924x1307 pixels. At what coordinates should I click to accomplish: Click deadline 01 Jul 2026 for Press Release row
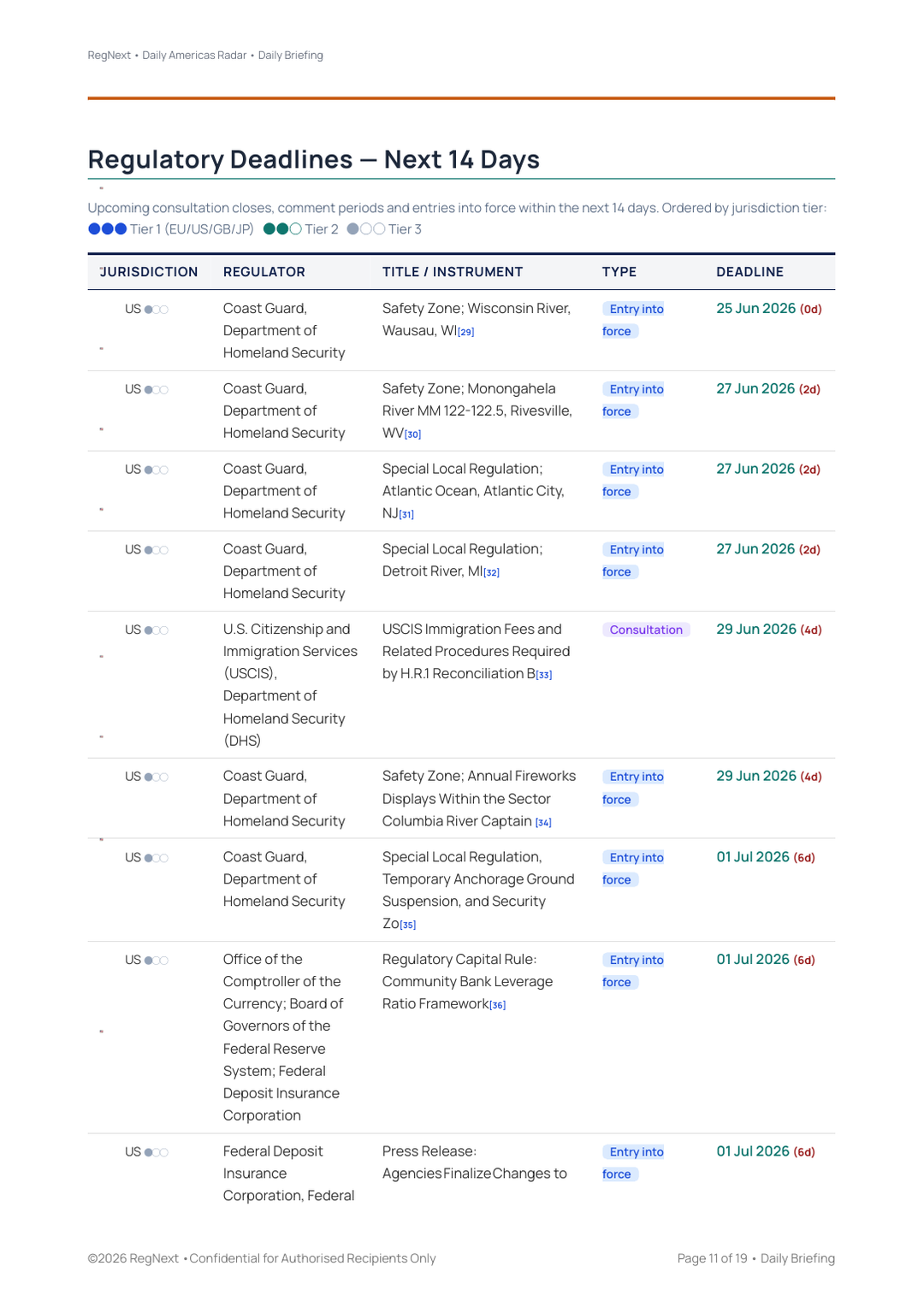[766, 1151]
